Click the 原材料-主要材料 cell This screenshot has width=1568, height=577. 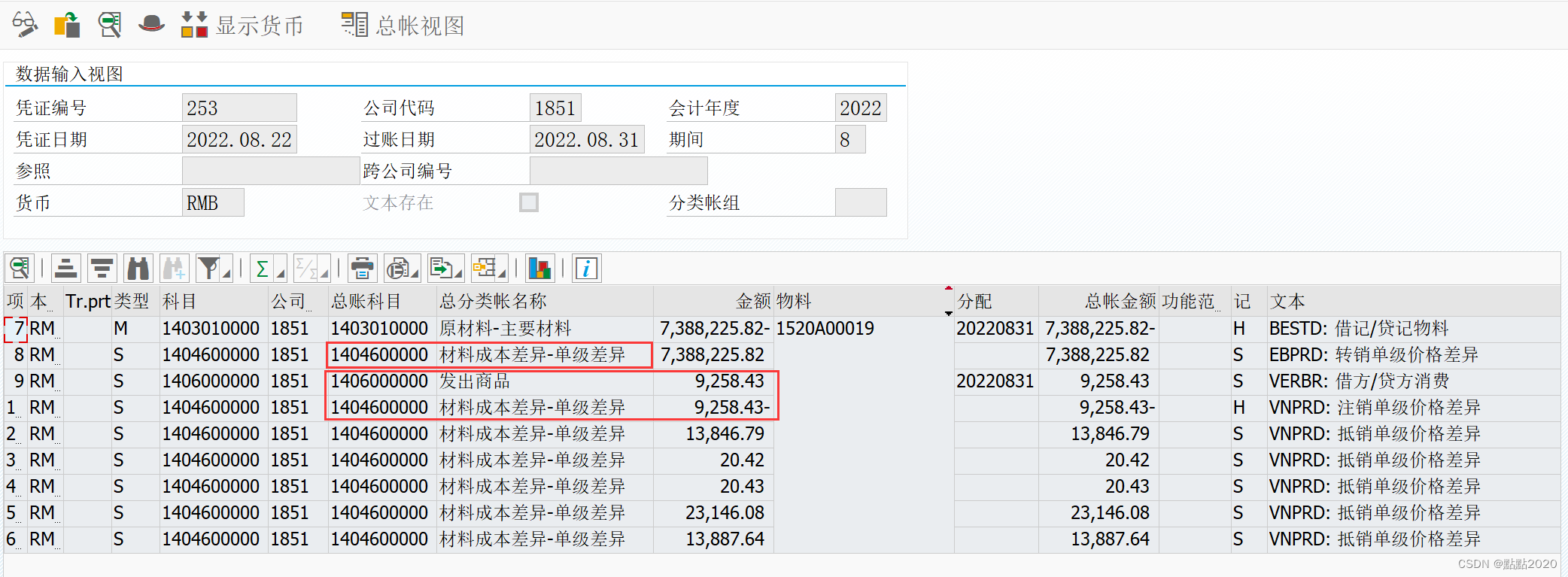(545, 329)
